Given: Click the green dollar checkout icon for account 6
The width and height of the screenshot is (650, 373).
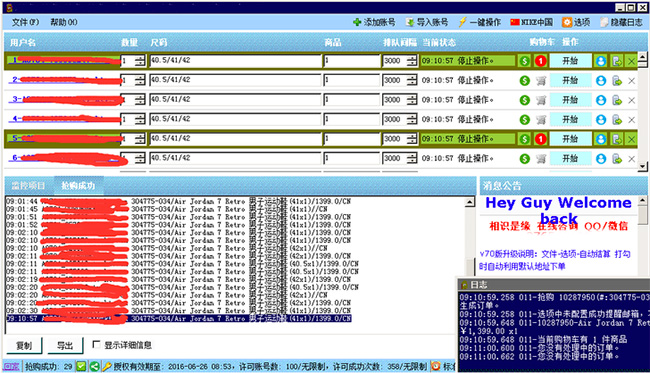Looking at the screenshot, I should (524, 159).
